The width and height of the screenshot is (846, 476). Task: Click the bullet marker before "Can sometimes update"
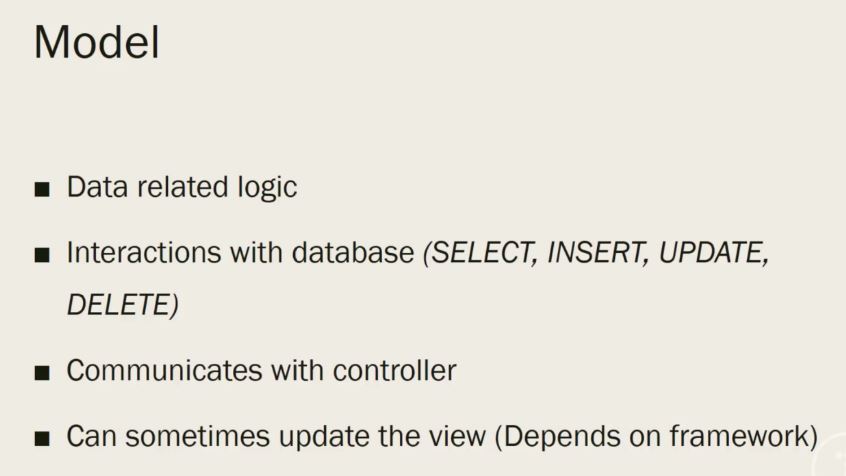point(41,438)
